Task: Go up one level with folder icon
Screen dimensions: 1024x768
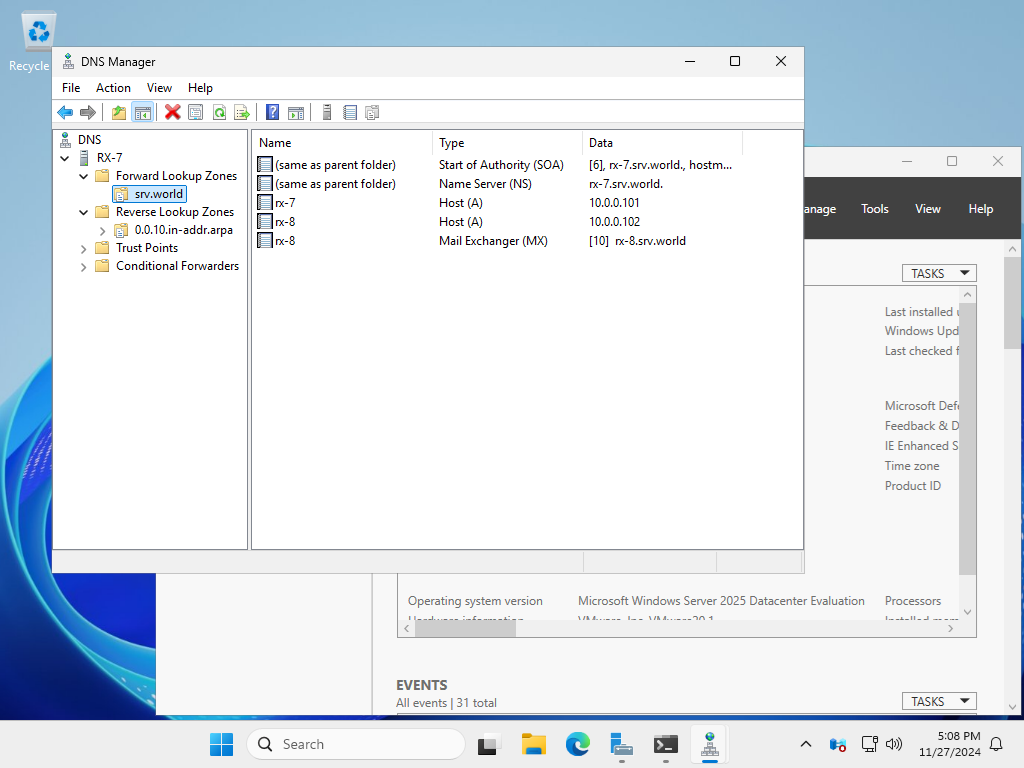Action: (119, 112)
